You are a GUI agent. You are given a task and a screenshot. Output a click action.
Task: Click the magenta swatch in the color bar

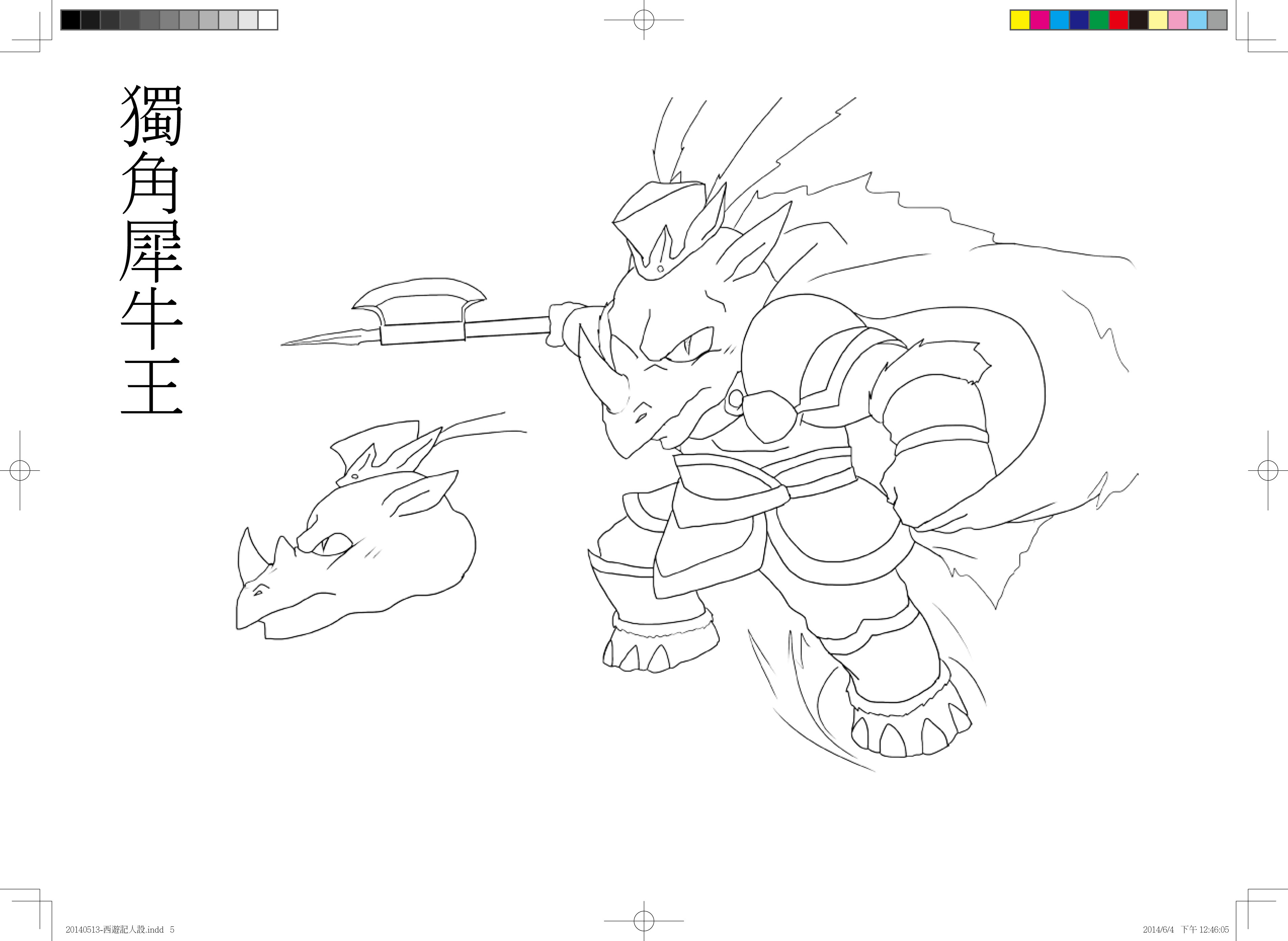1040,20
